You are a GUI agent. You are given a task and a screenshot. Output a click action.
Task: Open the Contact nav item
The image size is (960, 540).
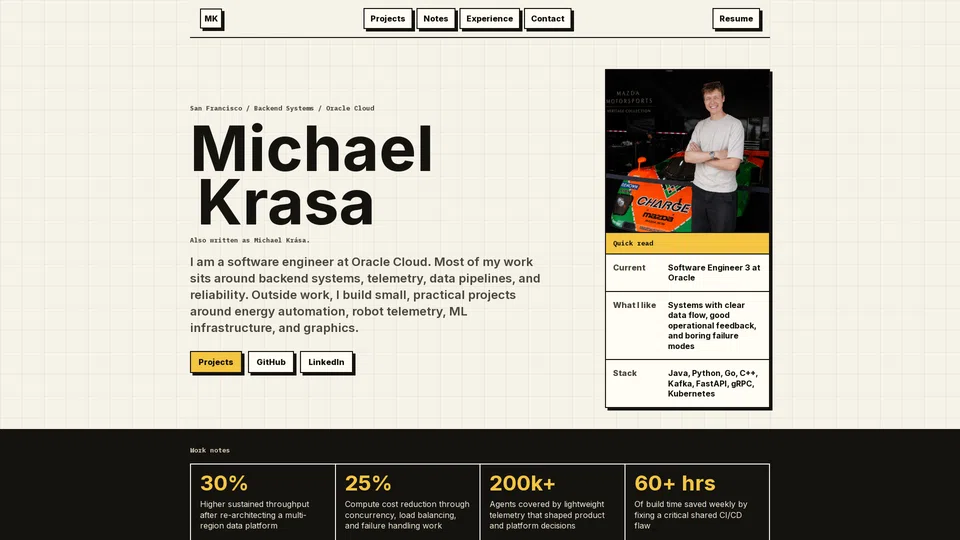pyautogui.click(x=547, y=18)
